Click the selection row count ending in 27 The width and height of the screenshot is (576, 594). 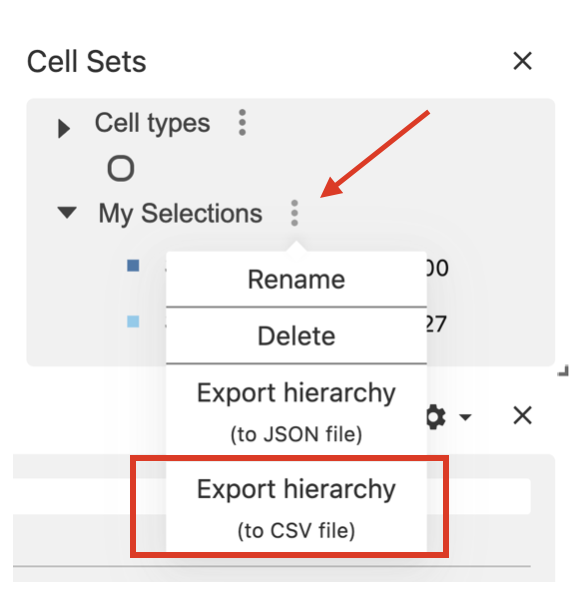[436, 324]
